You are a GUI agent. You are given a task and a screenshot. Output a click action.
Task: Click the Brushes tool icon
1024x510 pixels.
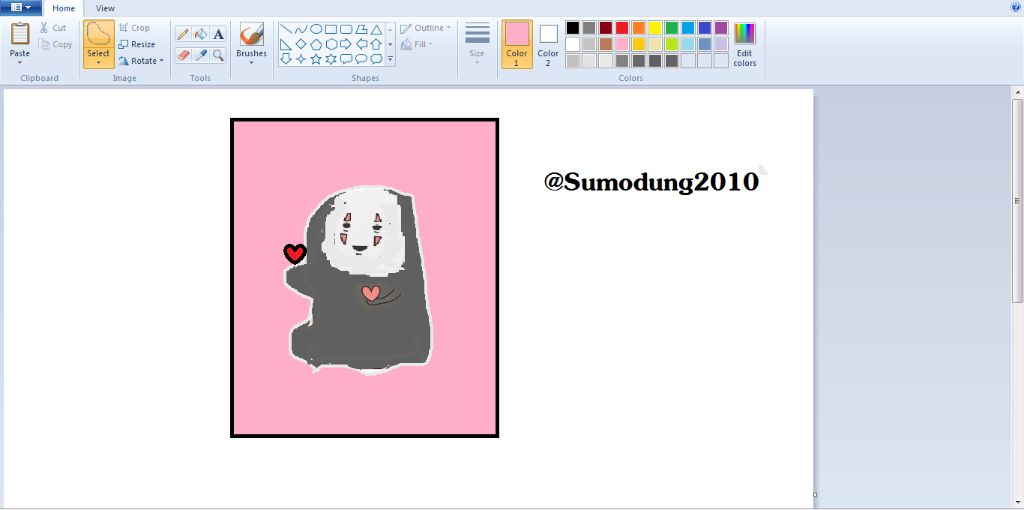coord(251,34)
